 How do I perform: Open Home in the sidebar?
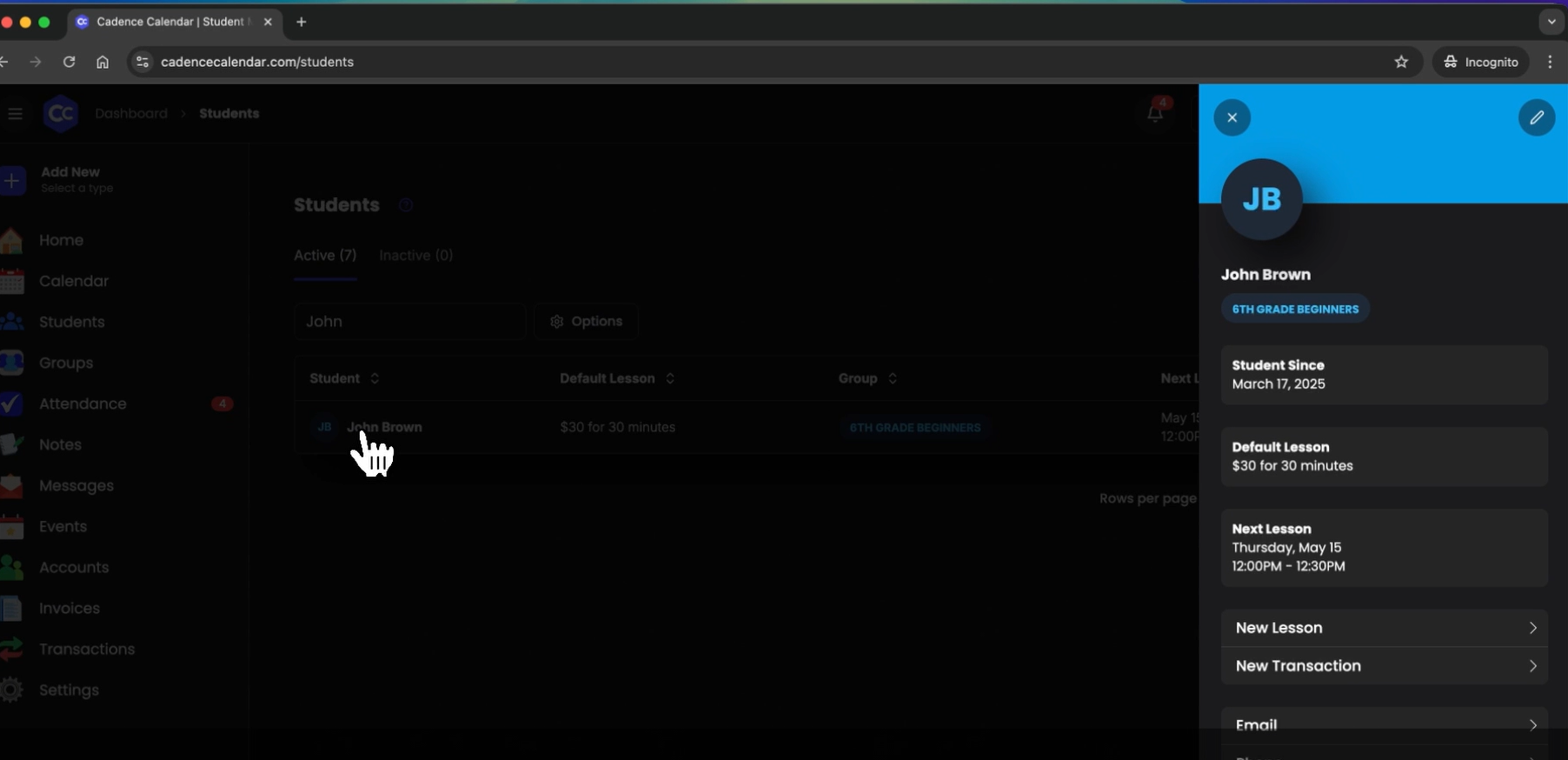[61, 240]
